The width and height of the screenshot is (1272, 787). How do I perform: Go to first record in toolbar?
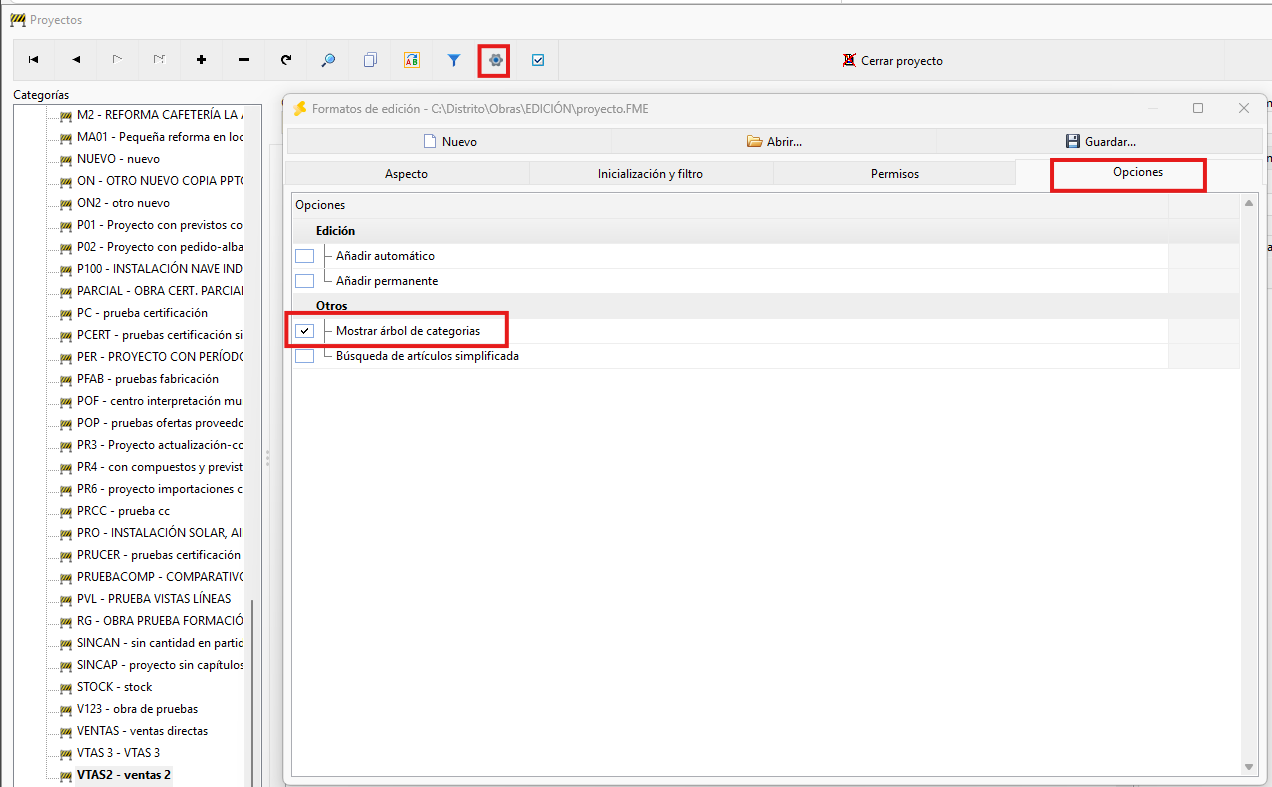coord(33,60)
